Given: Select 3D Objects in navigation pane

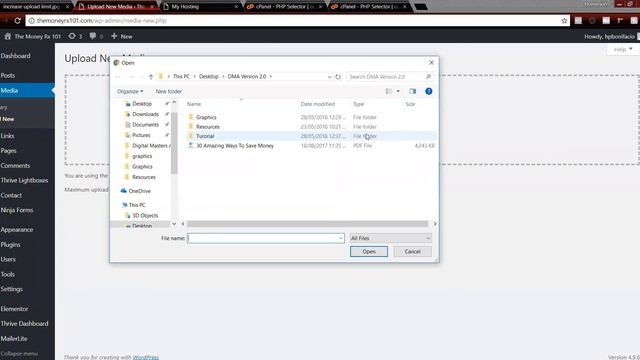Looking at the screenshot, I should coord(145,216).
